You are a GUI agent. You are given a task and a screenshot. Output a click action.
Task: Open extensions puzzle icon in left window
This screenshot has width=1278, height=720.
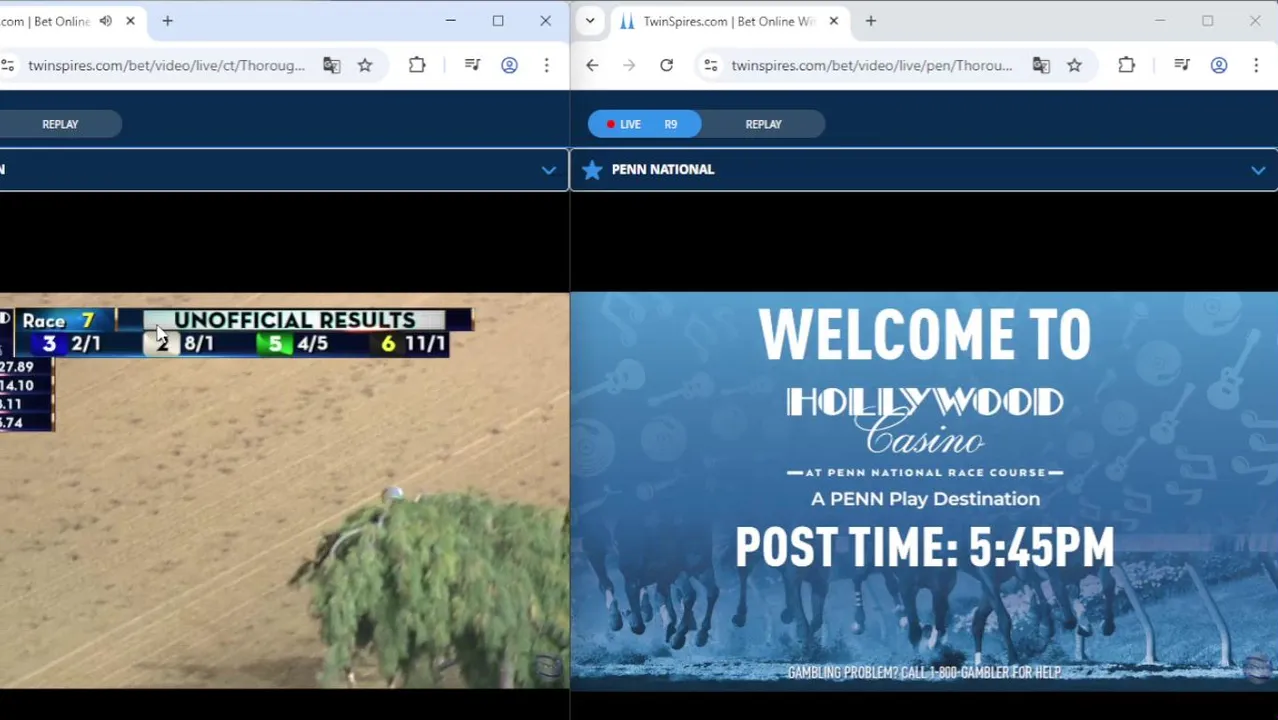[x=417, y=65]
